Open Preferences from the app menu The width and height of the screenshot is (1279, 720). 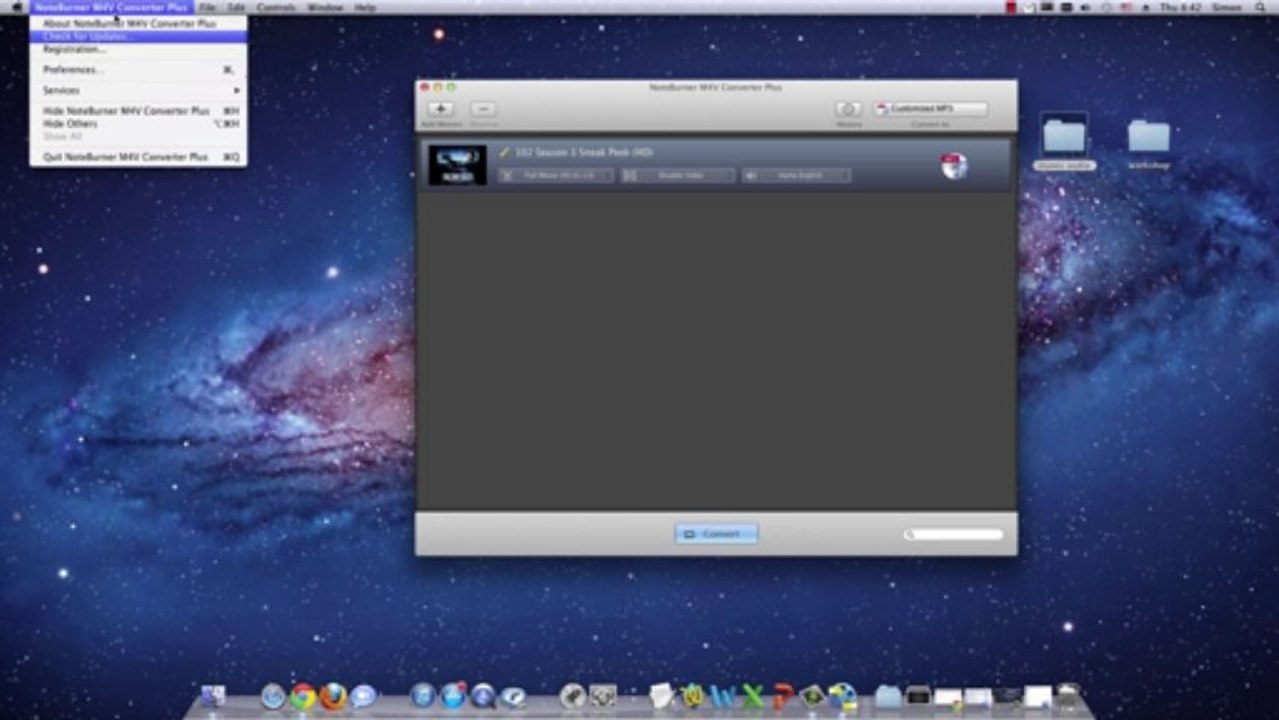(x=138, y=70)
